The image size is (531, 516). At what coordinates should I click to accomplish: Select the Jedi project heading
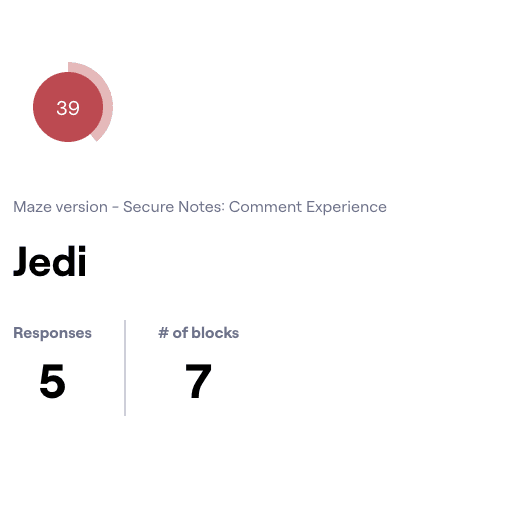pos(49,261)
